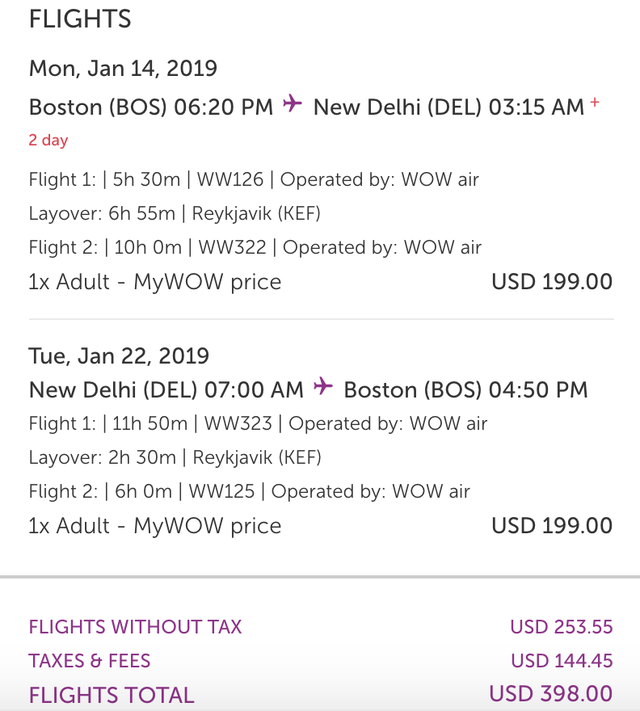This screenshot has width=640, height=711.
Task: Click New Delhi (DEL) 03:15 AM arrival
Action: 448,107
